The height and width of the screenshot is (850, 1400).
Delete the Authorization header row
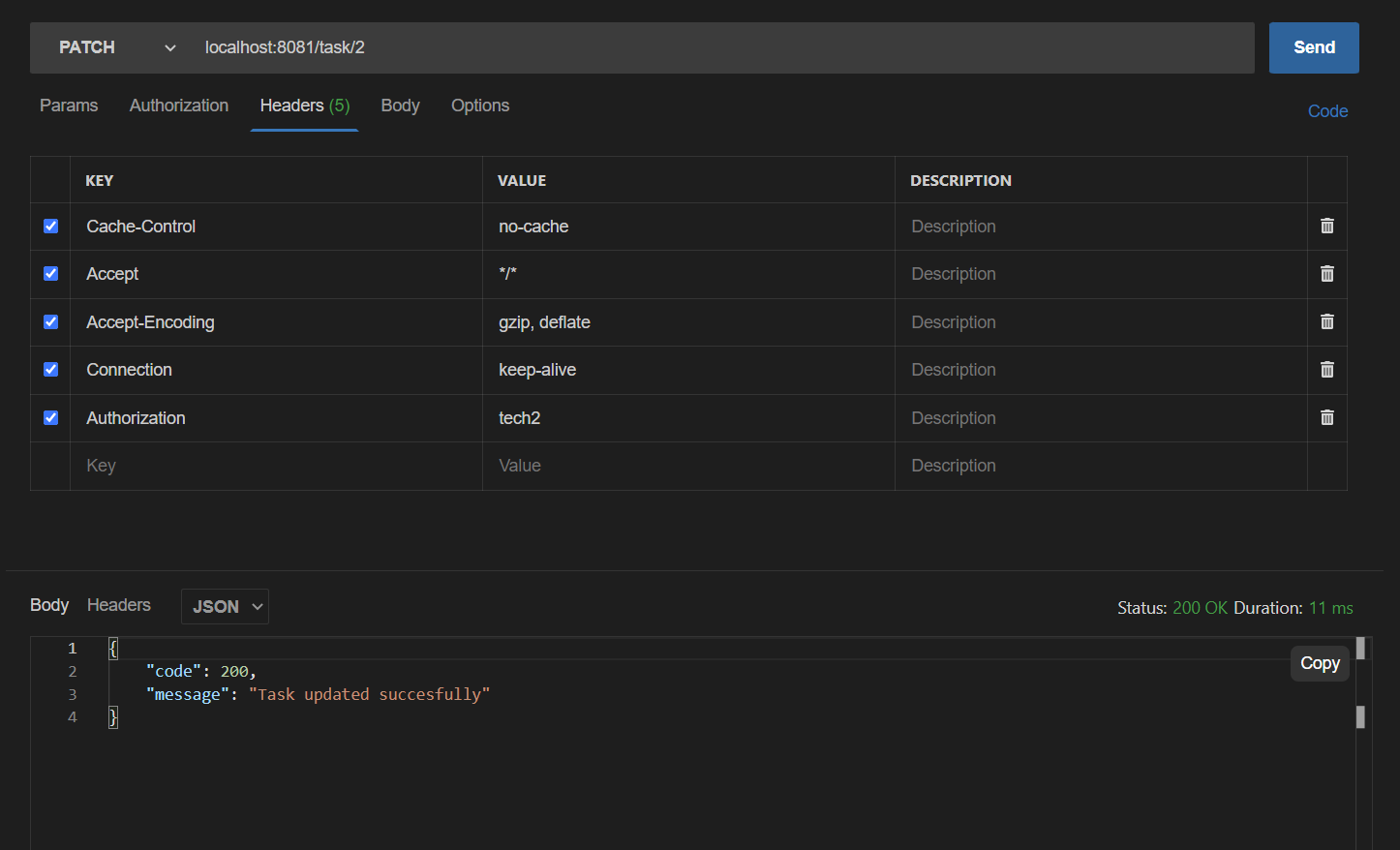point(1326,417)
